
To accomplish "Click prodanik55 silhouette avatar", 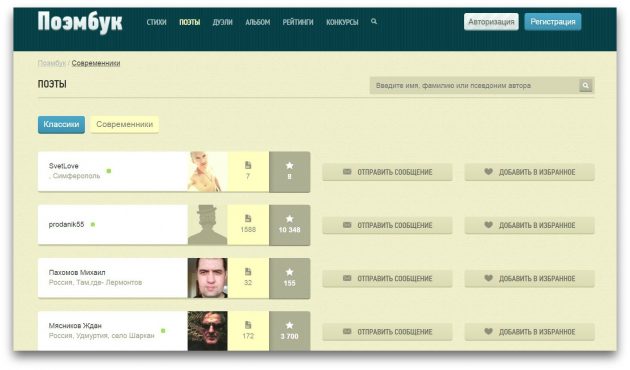I will click(x=207, y=225).
